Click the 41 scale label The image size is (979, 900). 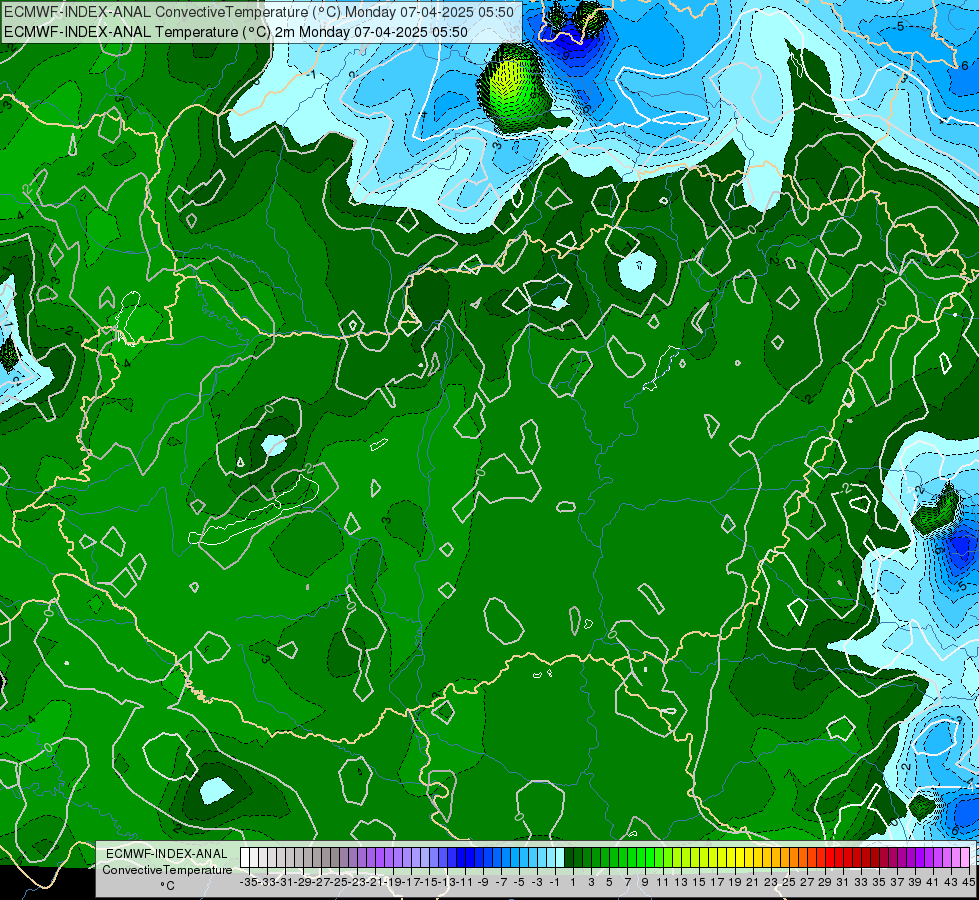(933, 883)
